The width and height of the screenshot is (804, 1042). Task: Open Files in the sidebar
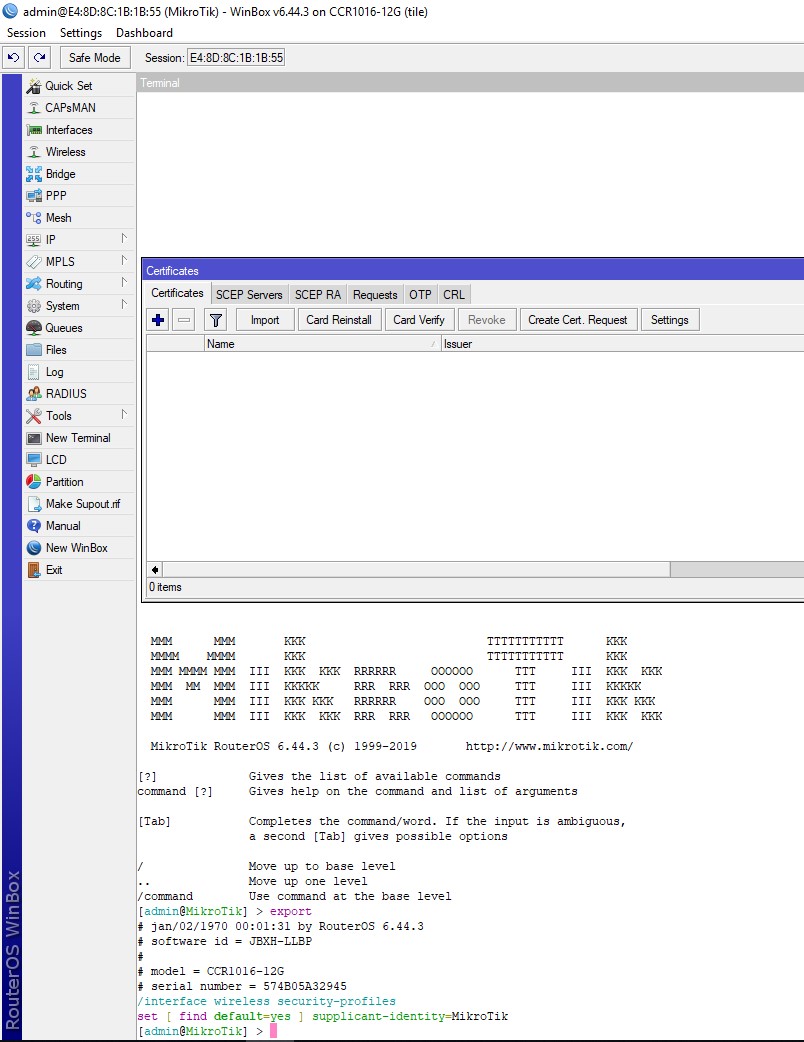click(79, 350)
